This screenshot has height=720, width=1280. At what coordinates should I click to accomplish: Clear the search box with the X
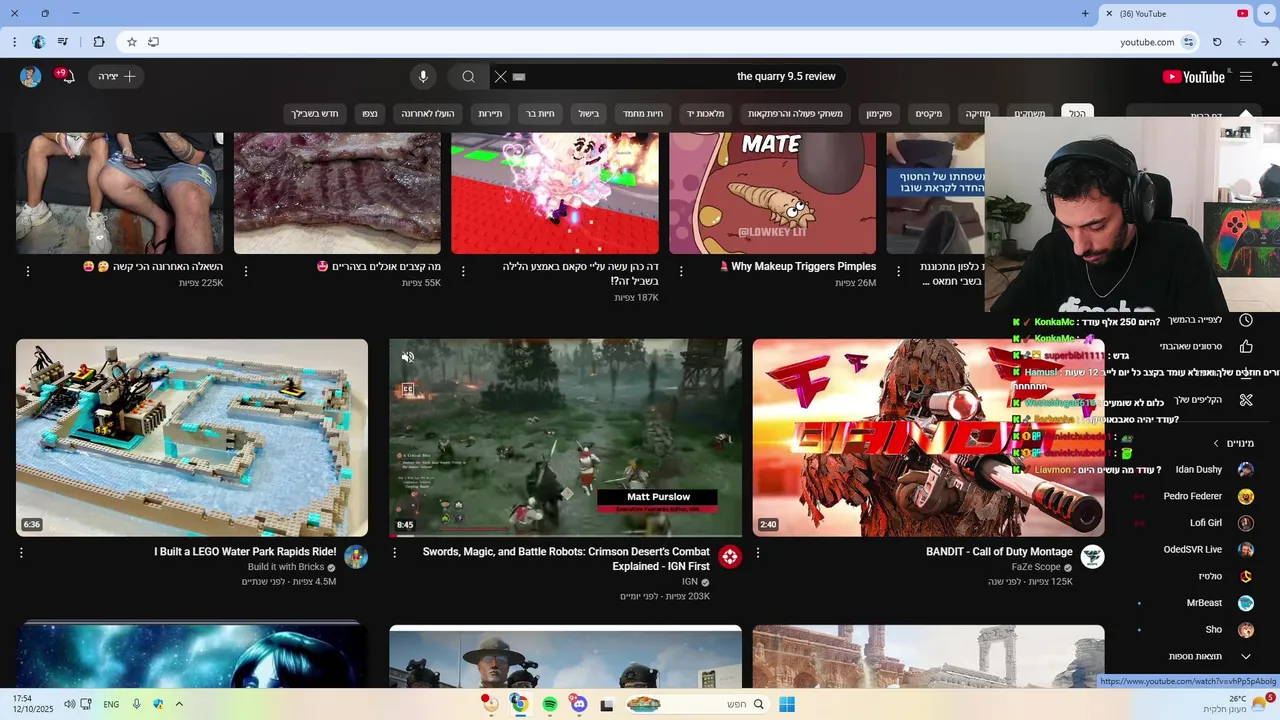[x=501, y=77]
